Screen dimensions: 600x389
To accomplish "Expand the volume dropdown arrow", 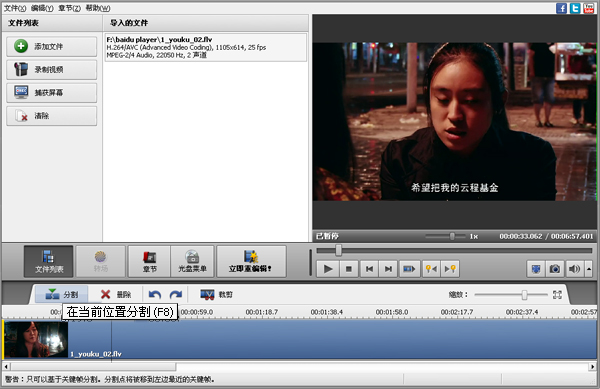I will (x=589, y=269).
